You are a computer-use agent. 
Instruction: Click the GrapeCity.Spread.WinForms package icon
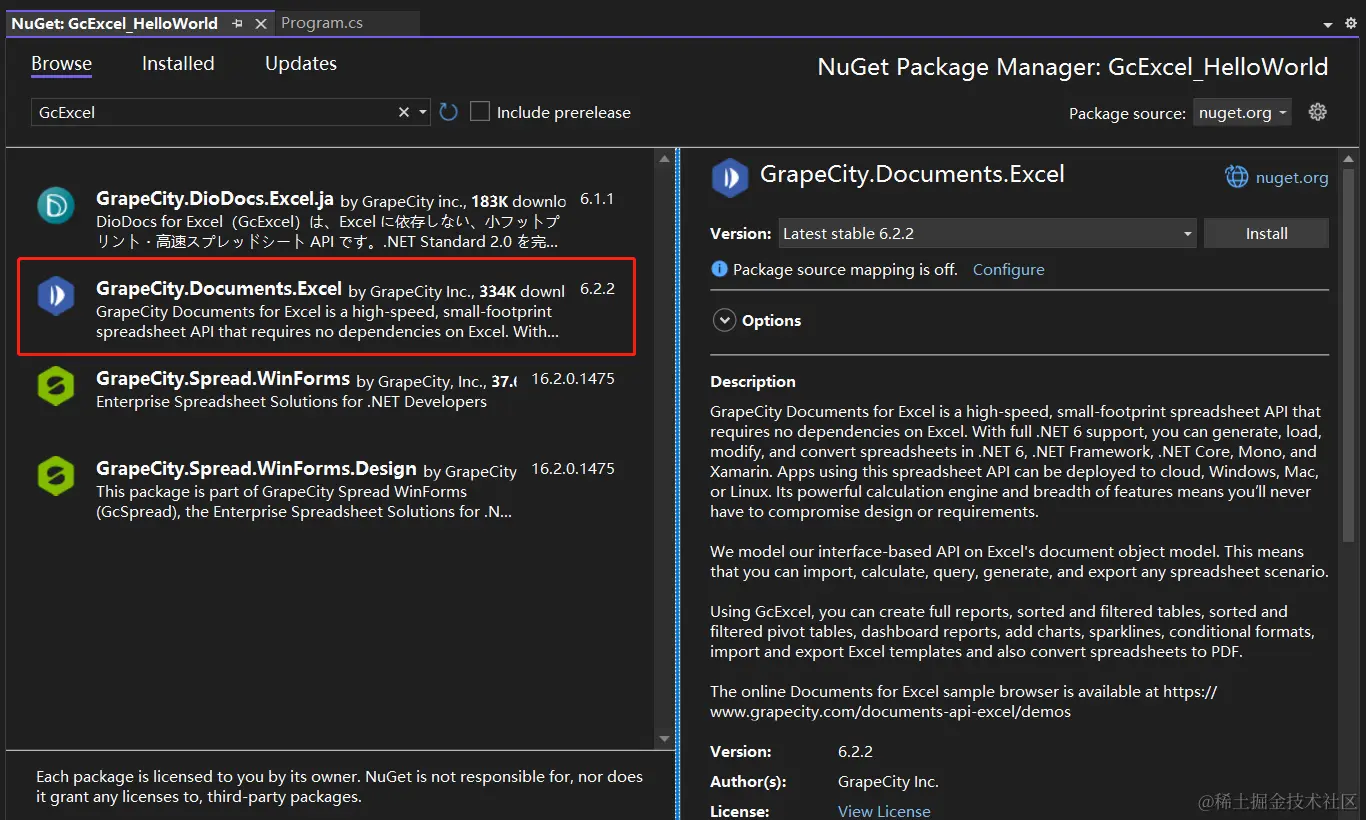click(x=56, y=386)
